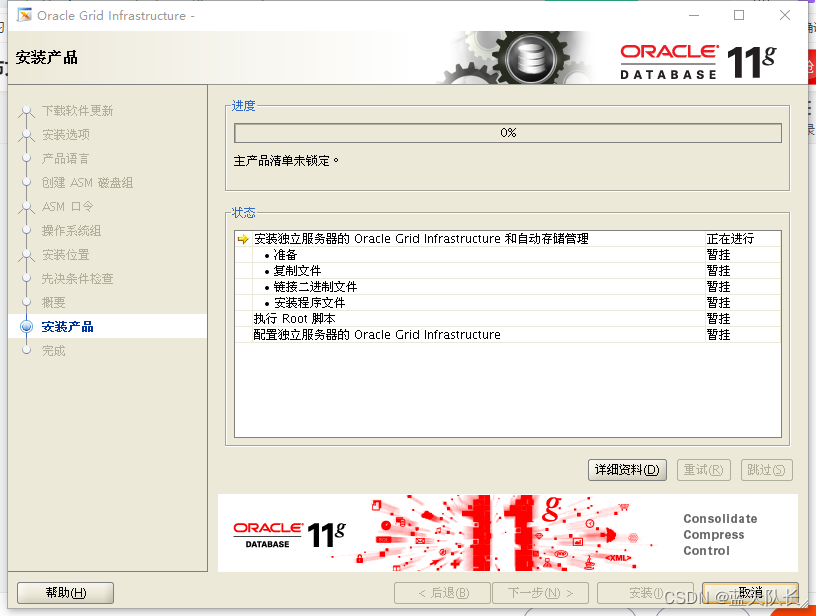
Task: Select the ASM 口令 step
Action: pyautogui.click(x=68, y=207)
